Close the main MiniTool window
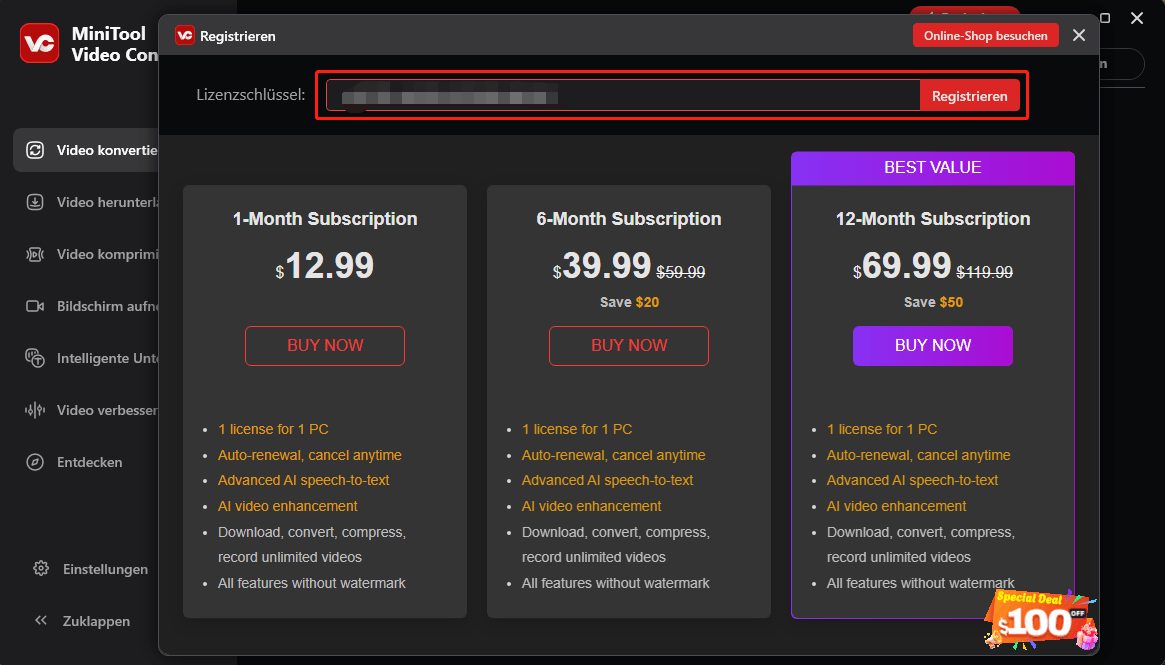The image size is (1165, 665). coord(1137,18)
